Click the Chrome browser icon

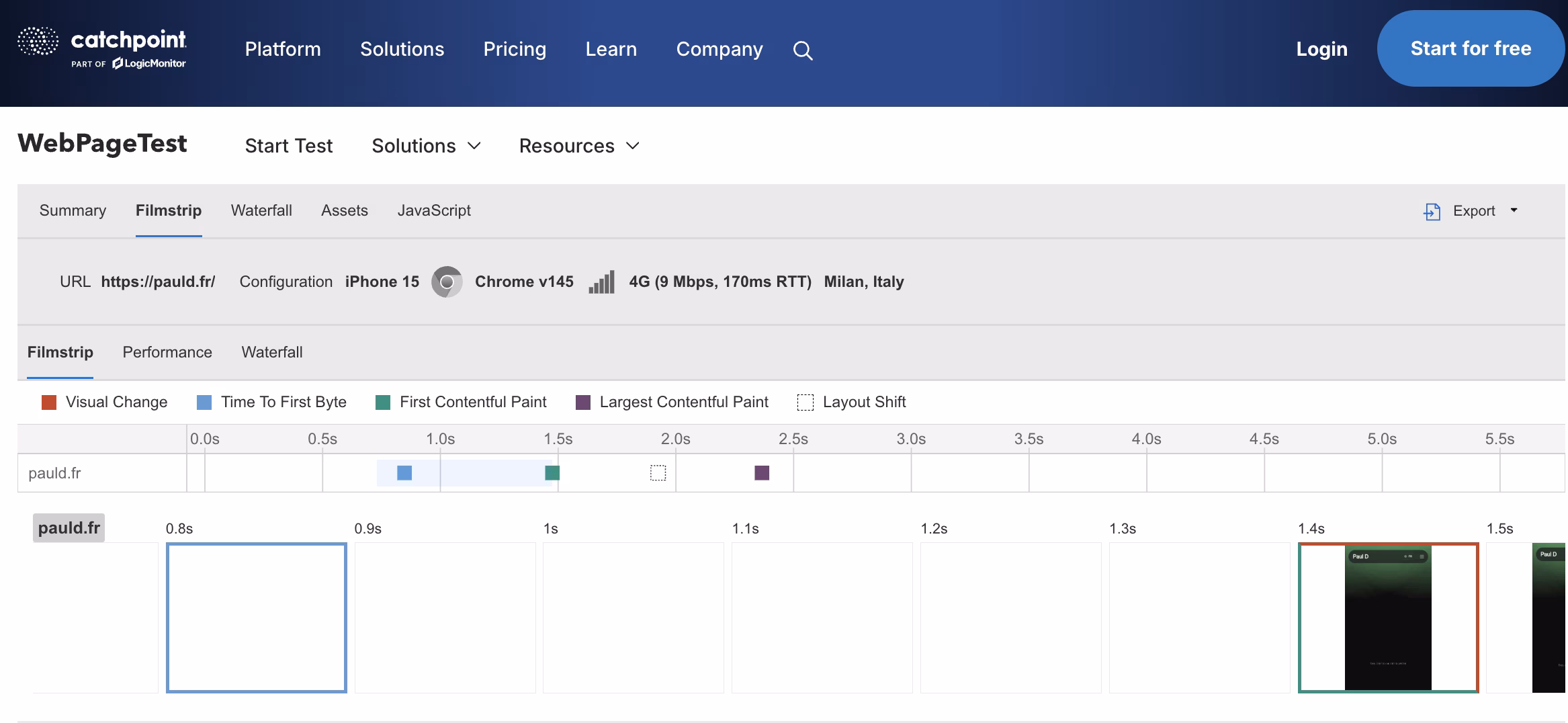447,282
